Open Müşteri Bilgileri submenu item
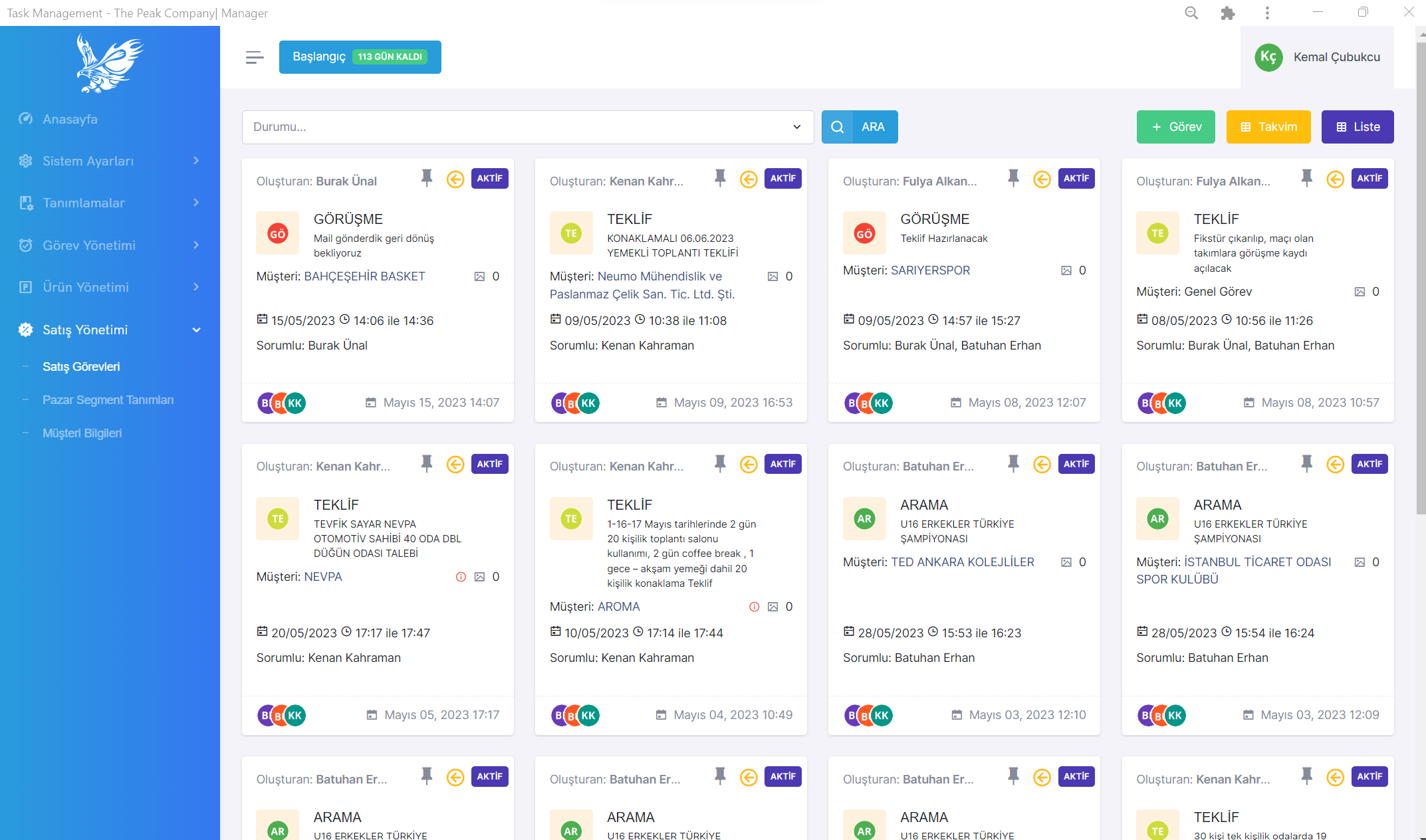Viewport: 1426px width, 840px height. pyautogui.click(x=82, y=433)
